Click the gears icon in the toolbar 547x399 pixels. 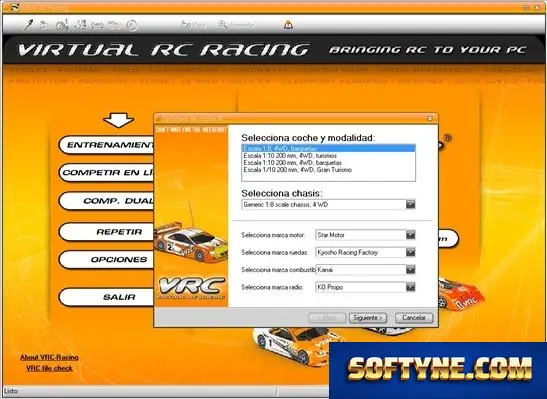(x=62, y=25)
